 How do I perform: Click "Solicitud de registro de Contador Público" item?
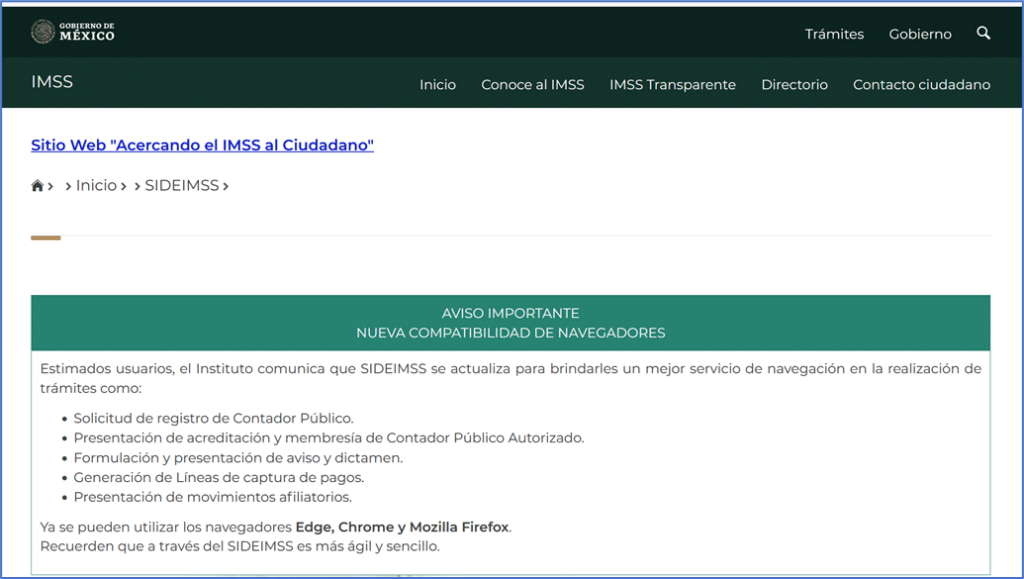pos(213,418)
